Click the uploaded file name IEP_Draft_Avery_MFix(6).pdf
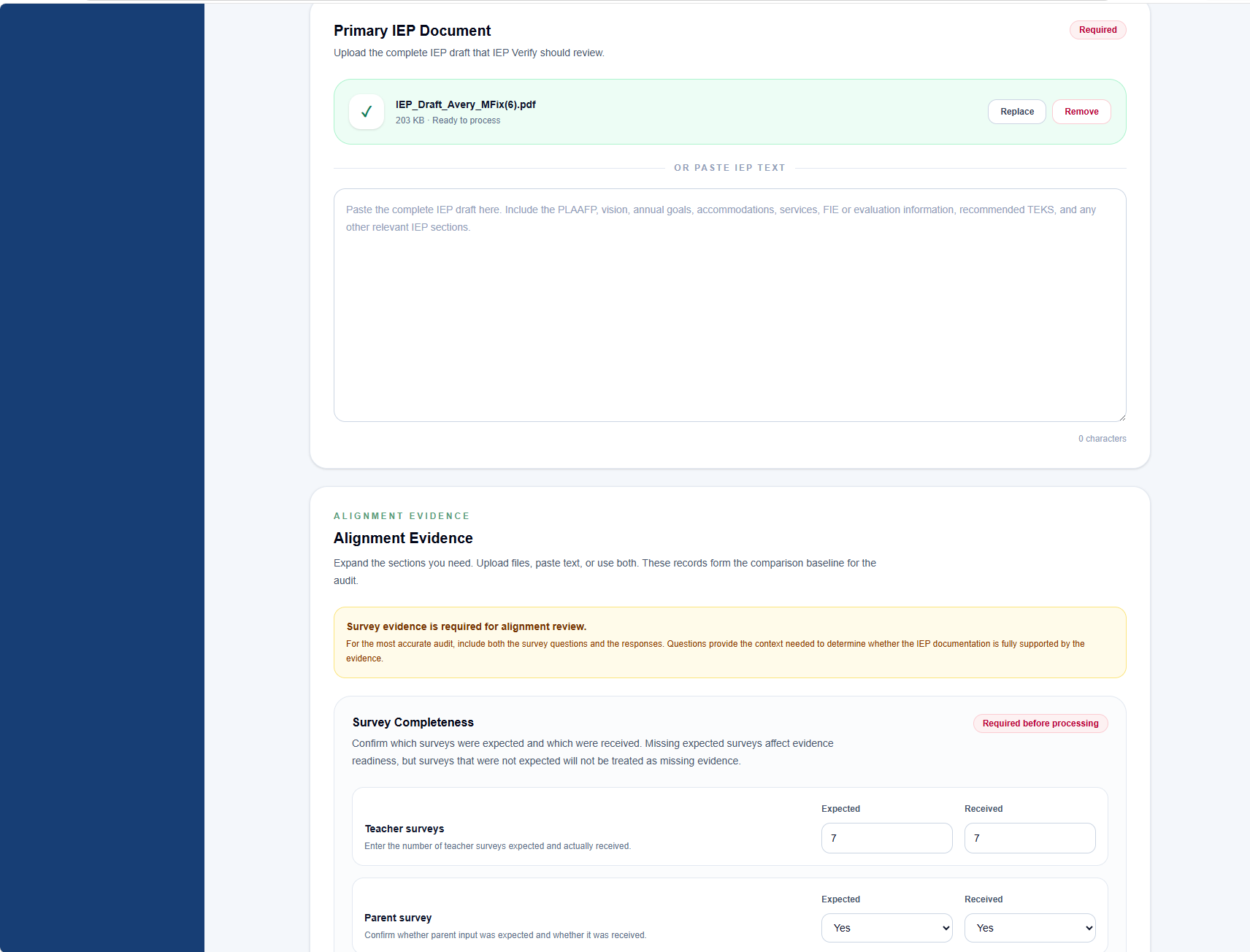Screen dimensions: 1250x952 pyautogui.click(x=466, y=104)
